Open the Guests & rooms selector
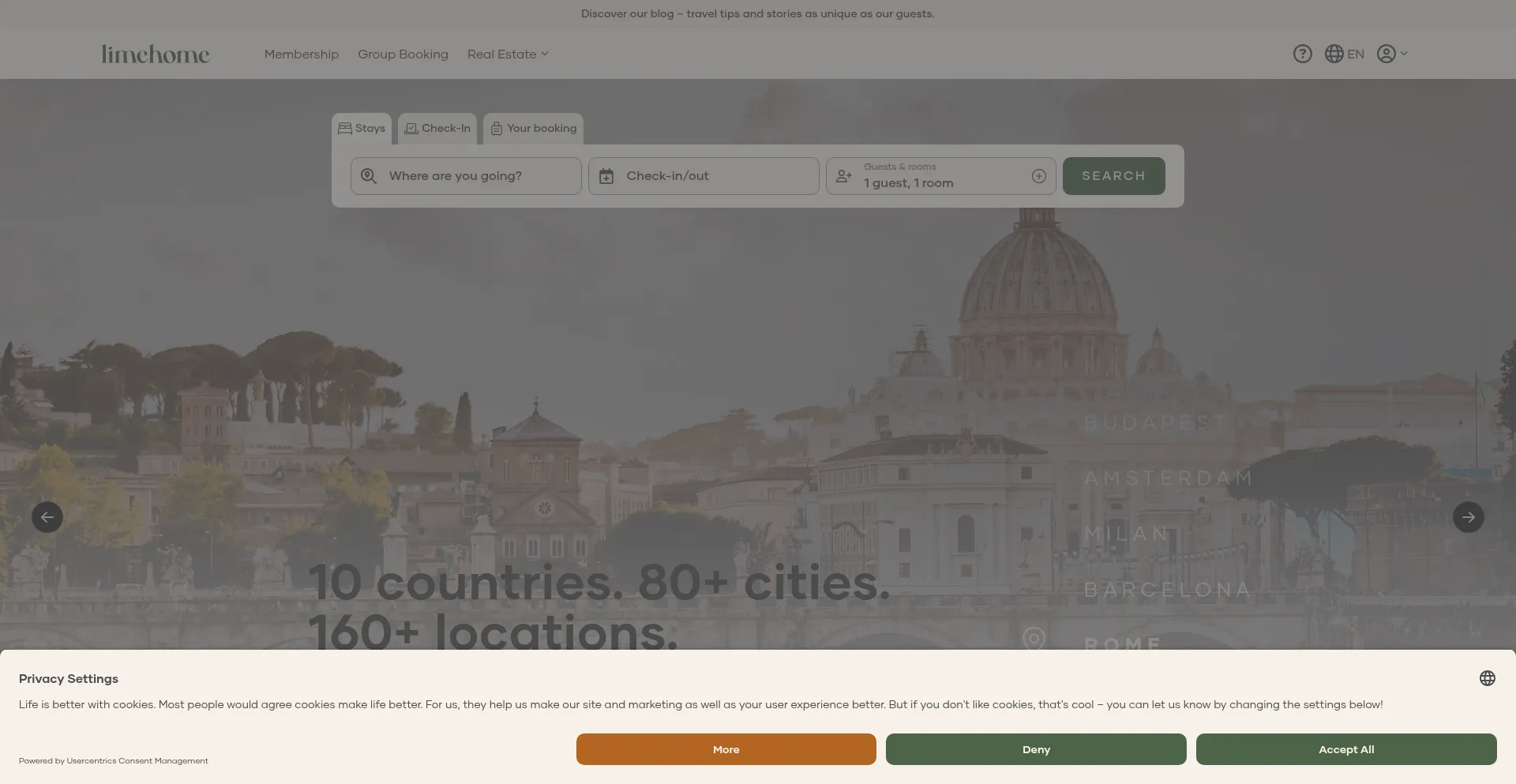1516x784 pixels. coord(940,176)
